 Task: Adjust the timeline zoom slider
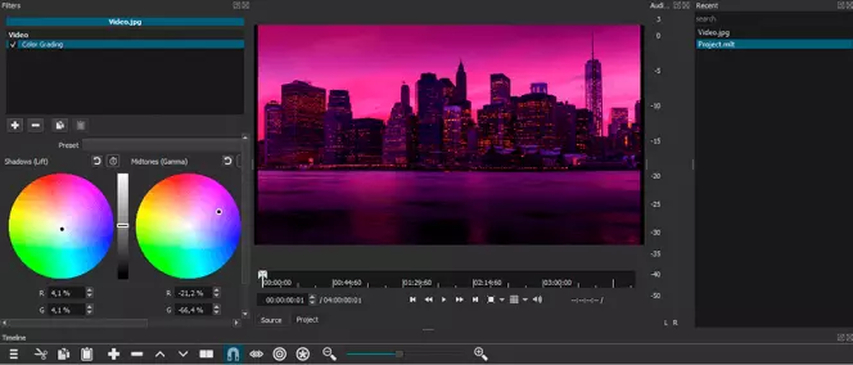point(399,354)
